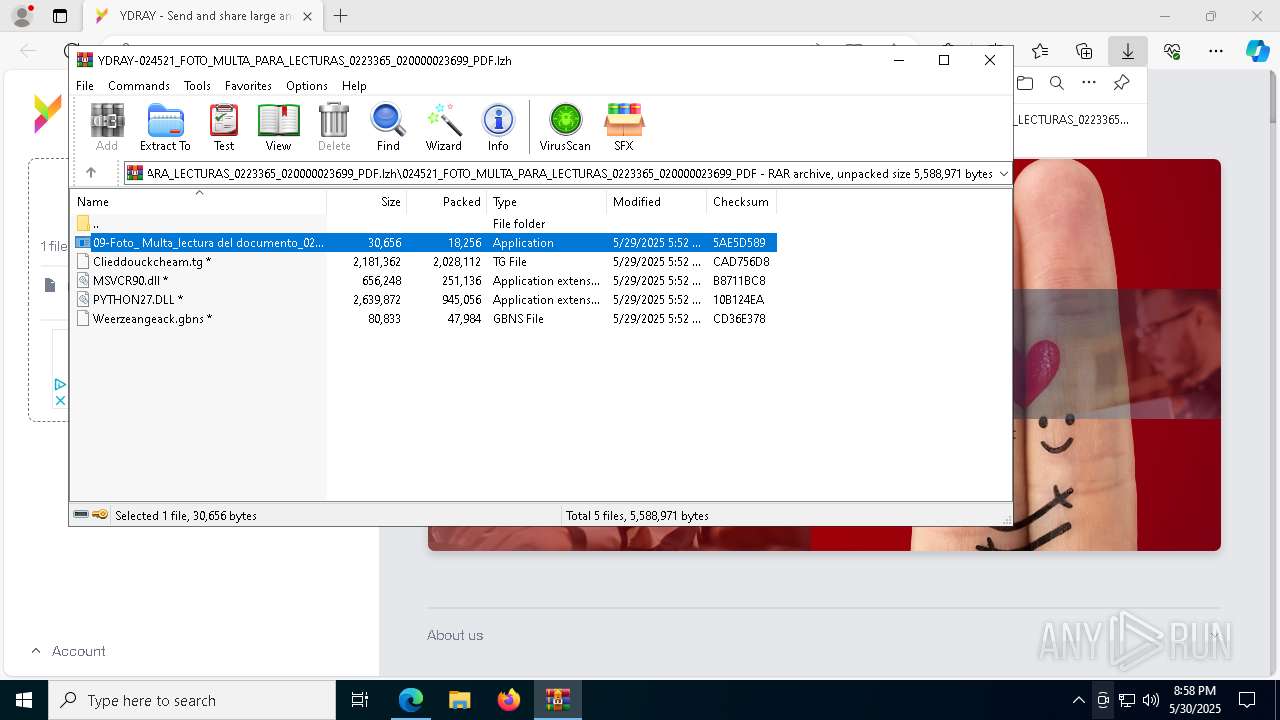Run VirusScan on the archive
Screen dimensions: 1280x720
(x=565, y=127)
